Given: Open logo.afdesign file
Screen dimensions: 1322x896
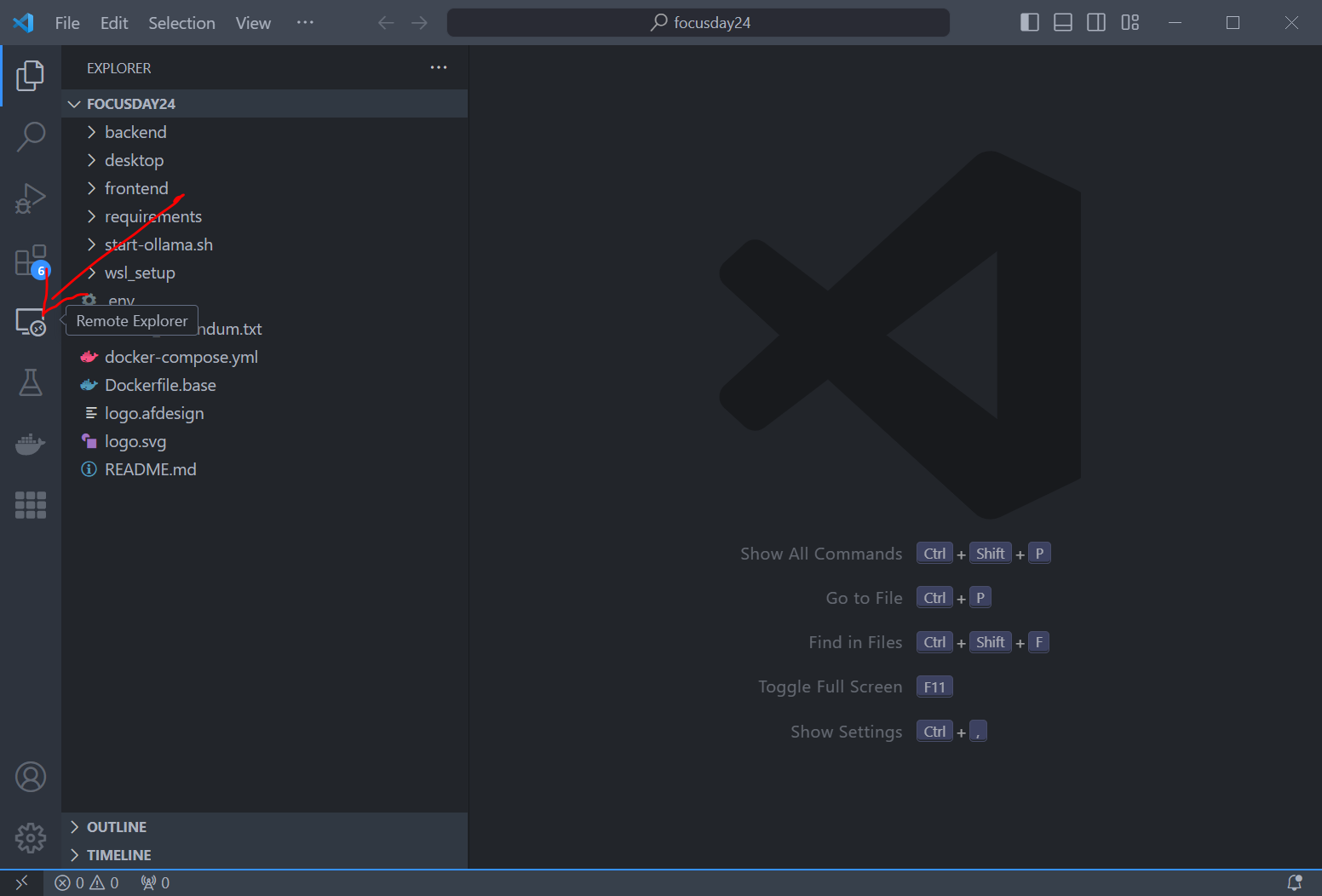Looking at the screenshot, I should 264,413.
